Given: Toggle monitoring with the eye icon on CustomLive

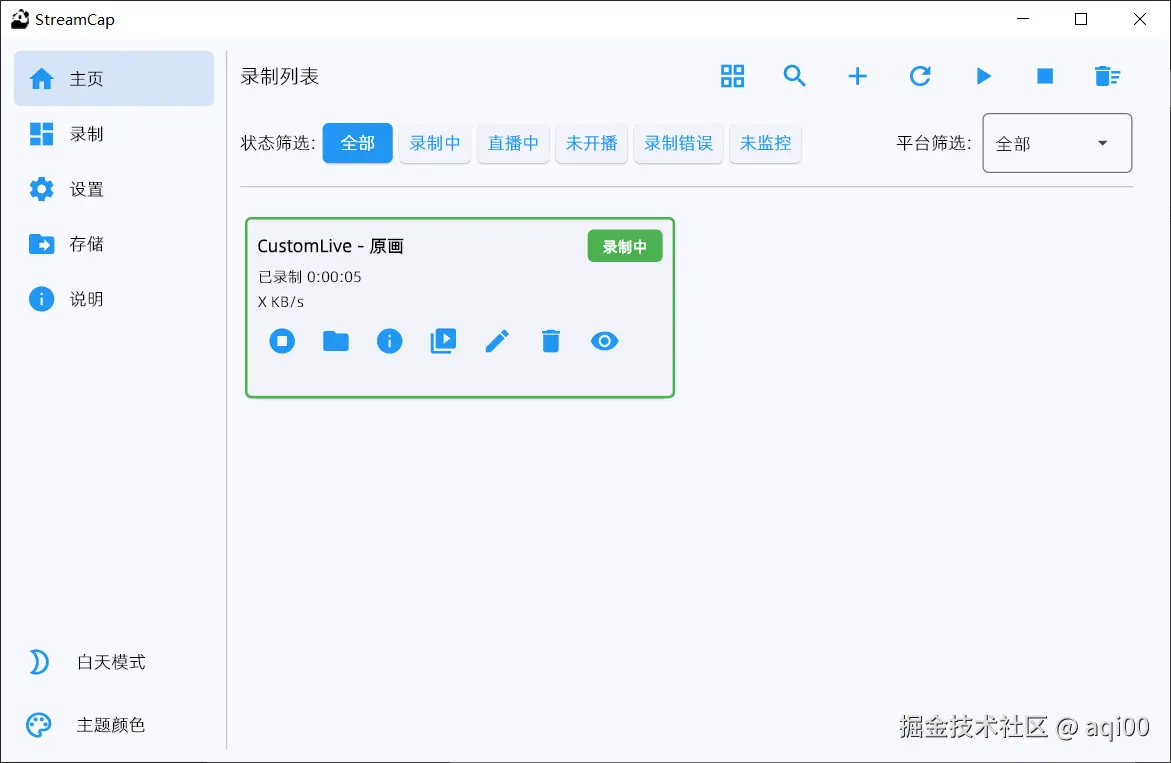Looking at the screenshot, I should 605,341.
